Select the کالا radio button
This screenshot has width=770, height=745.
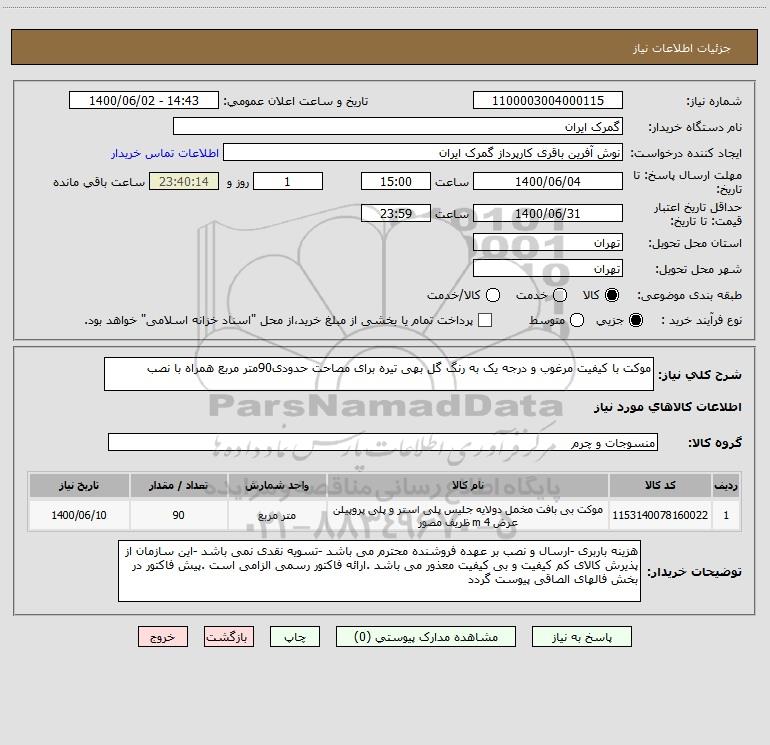[611, 295]
